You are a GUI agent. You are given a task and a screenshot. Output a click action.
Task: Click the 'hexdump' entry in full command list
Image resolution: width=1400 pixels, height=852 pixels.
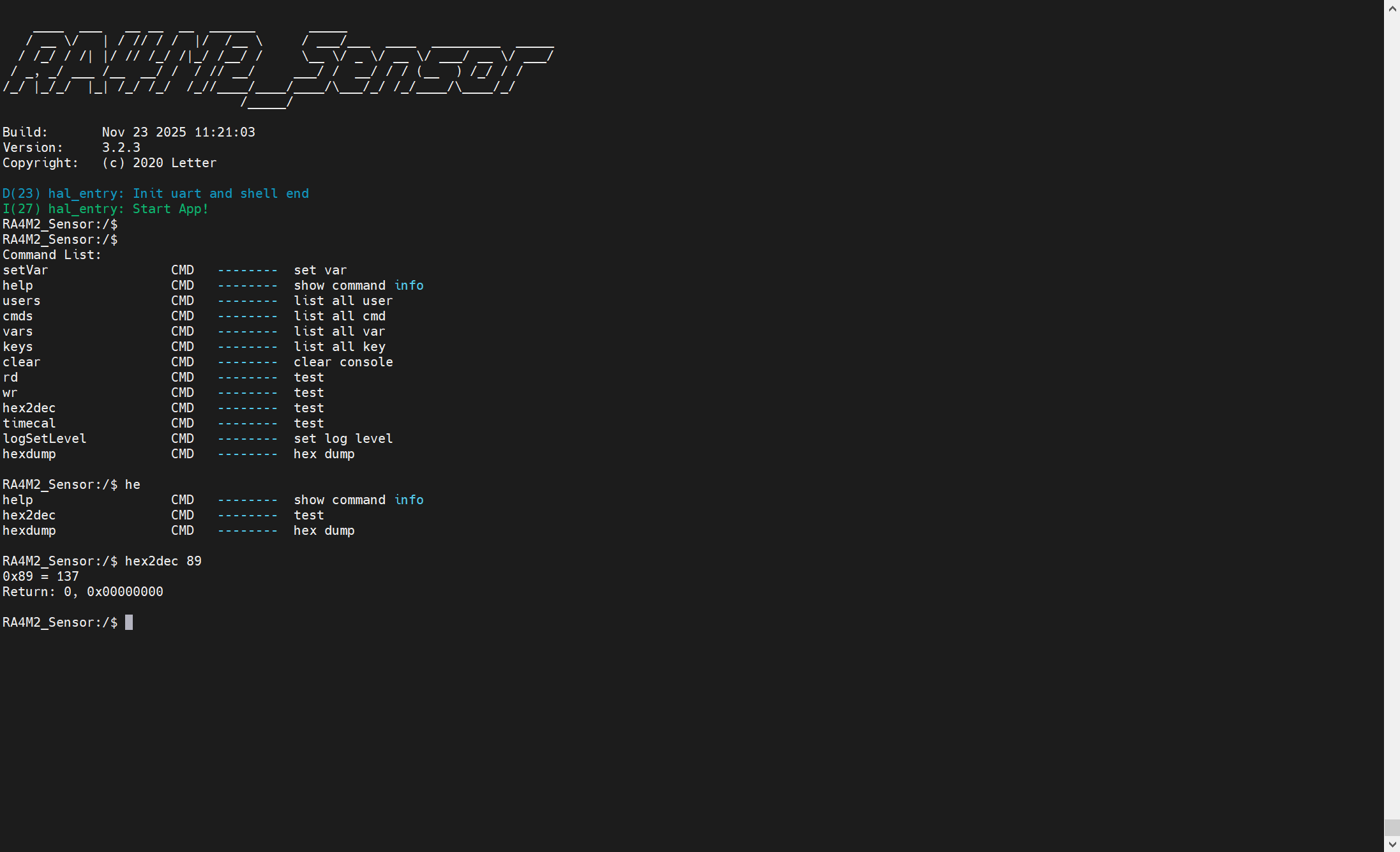coord(29,454)
